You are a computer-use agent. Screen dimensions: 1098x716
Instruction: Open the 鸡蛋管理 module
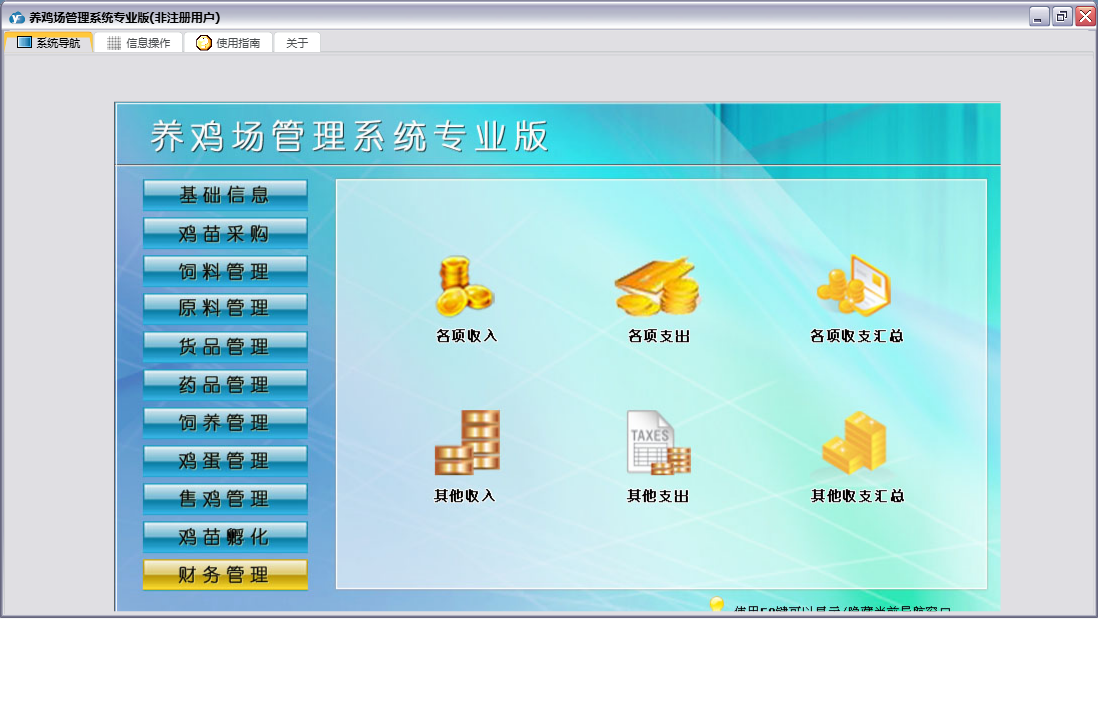tap(225, 460)
